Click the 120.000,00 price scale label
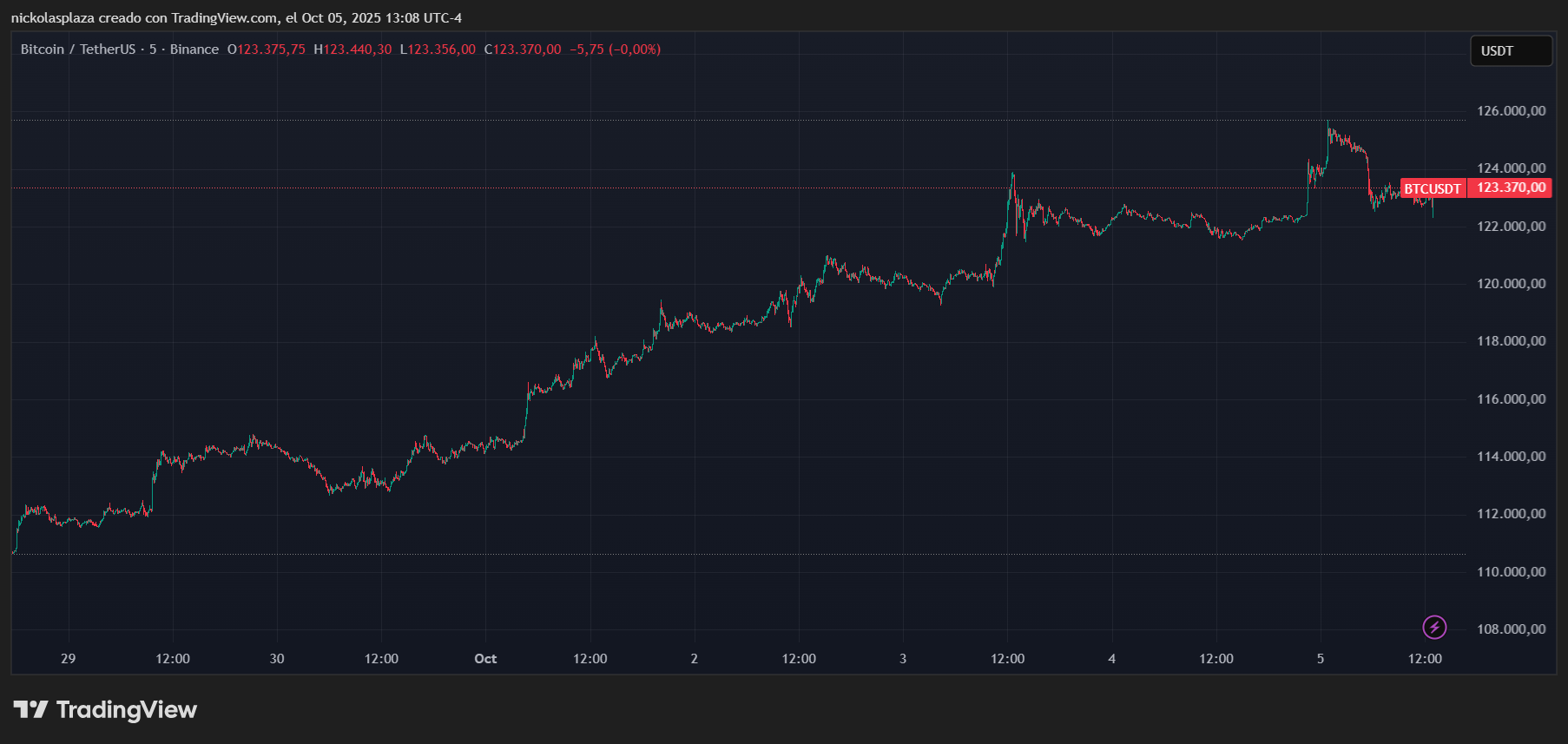The height and width of the screenshot is (744, 1568). click(x=1511, y=284)
